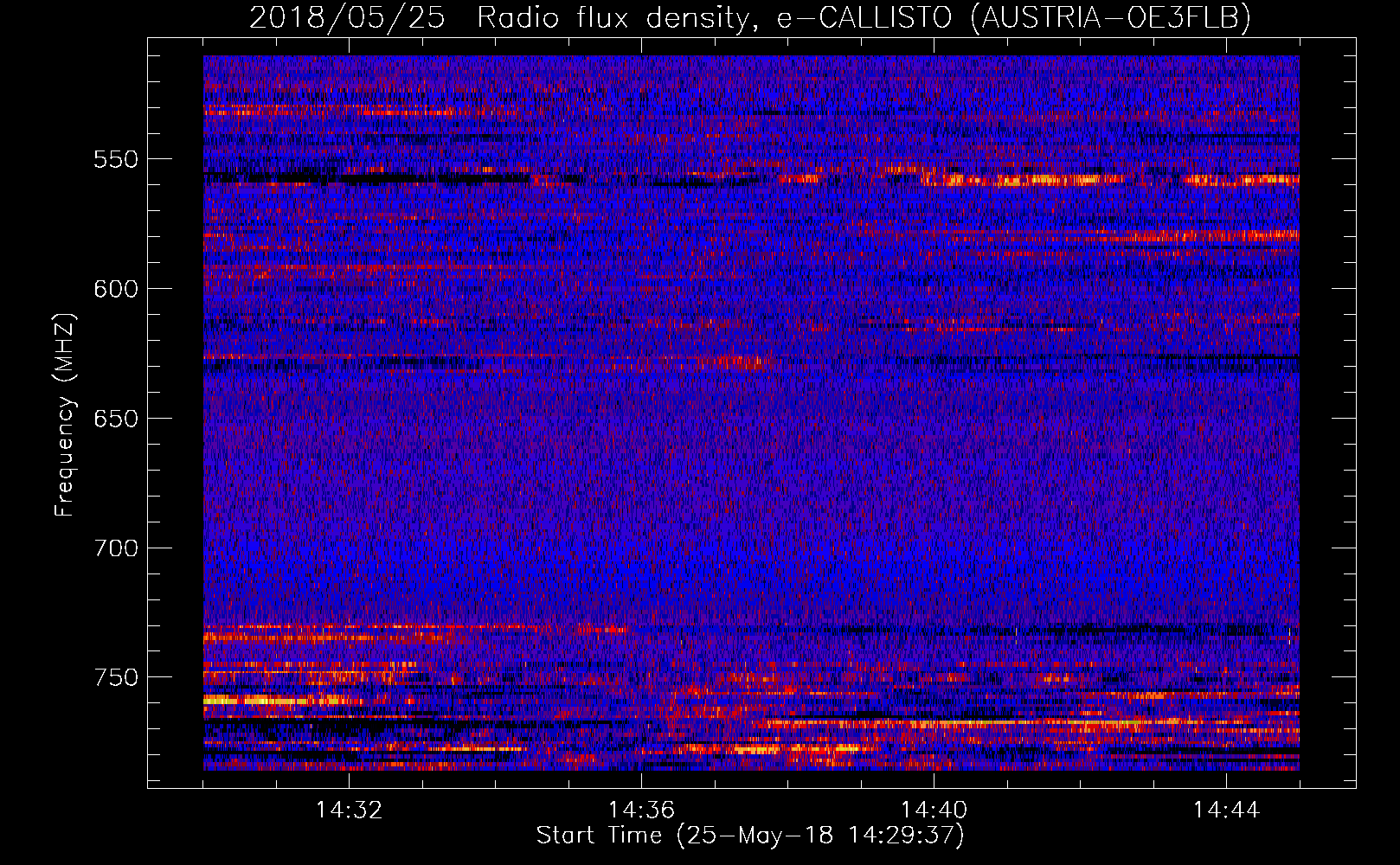The image size is (1400, 865).
Task: Select the 750 frequency tick label
Action: (116, 677)
